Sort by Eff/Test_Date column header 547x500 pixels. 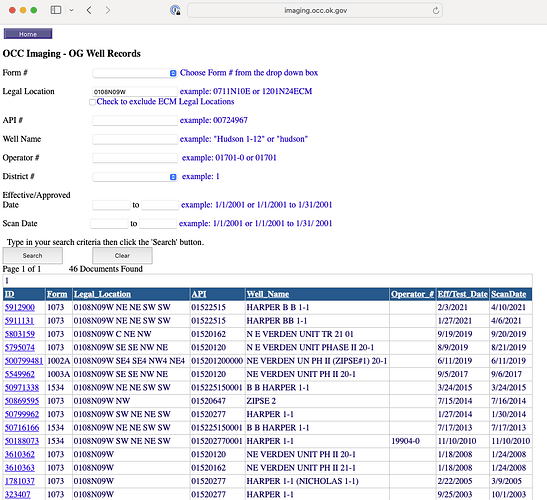(462, 294)
